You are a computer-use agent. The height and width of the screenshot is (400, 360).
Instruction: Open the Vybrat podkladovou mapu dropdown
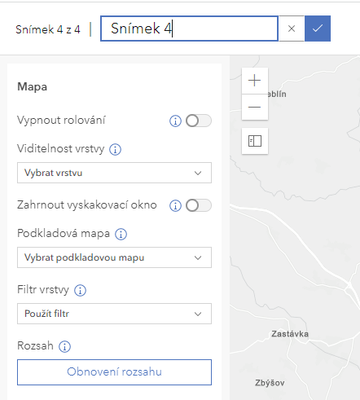[x=114, y=257]
